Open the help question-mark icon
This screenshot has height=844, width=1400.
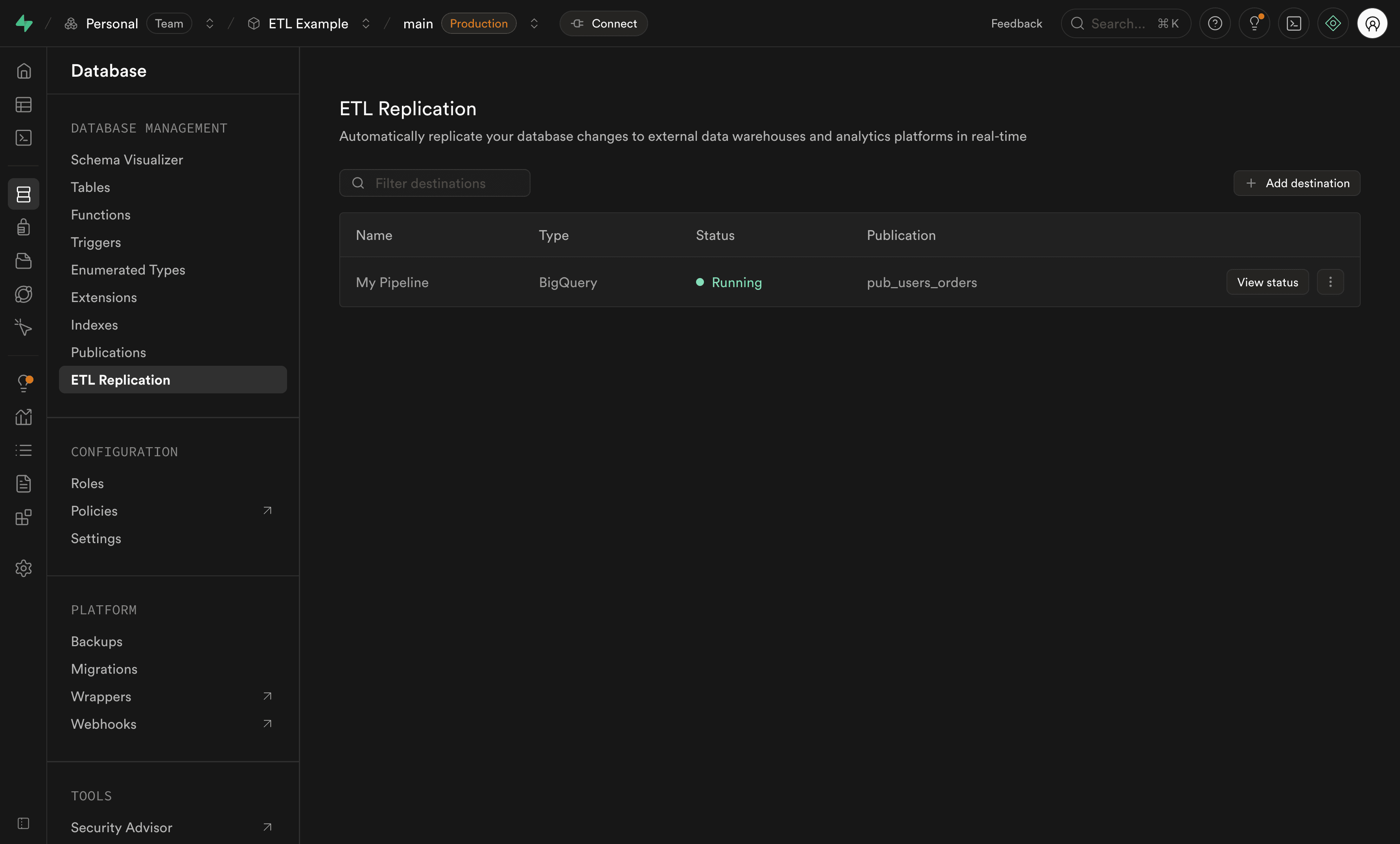tap(1215, 23)
